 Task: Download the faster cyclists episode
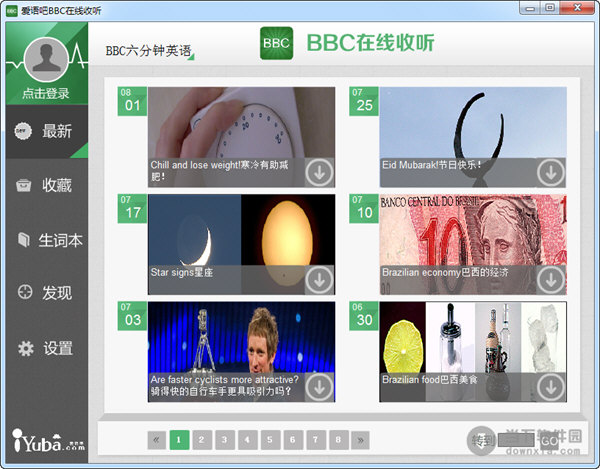(x=319, y=387)
